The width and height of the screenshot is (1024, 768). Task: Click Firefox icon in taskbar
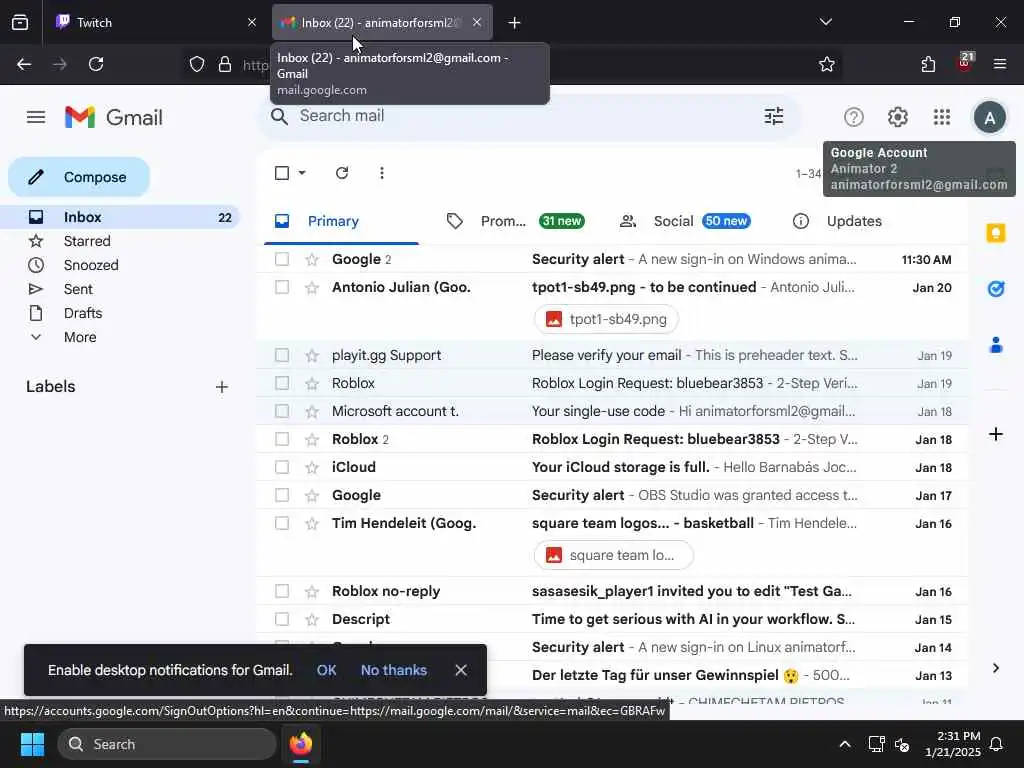[x=301, y=744]
